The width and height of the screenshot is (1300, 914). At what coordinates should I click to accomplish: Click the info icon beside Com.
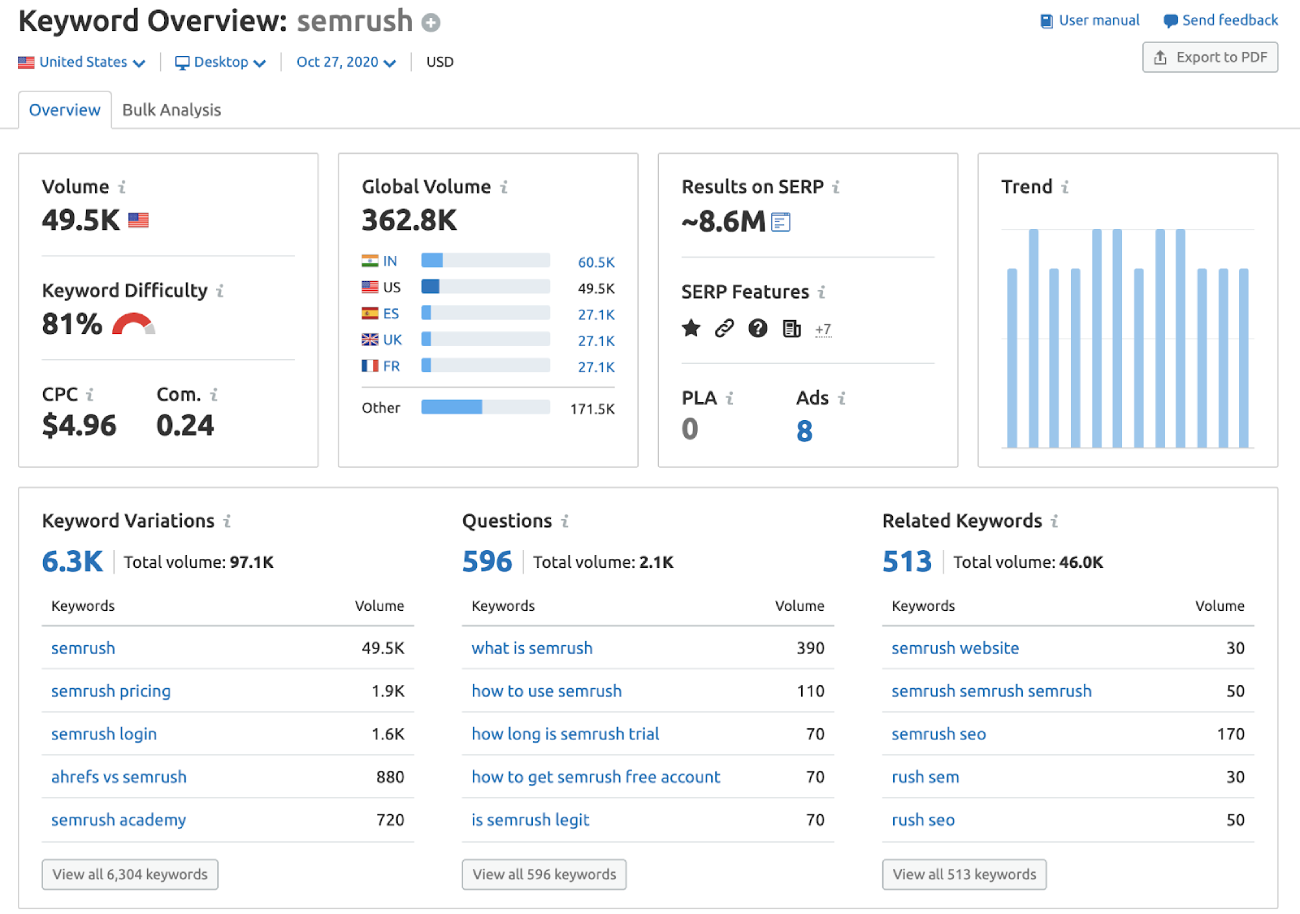click(214, 395)
